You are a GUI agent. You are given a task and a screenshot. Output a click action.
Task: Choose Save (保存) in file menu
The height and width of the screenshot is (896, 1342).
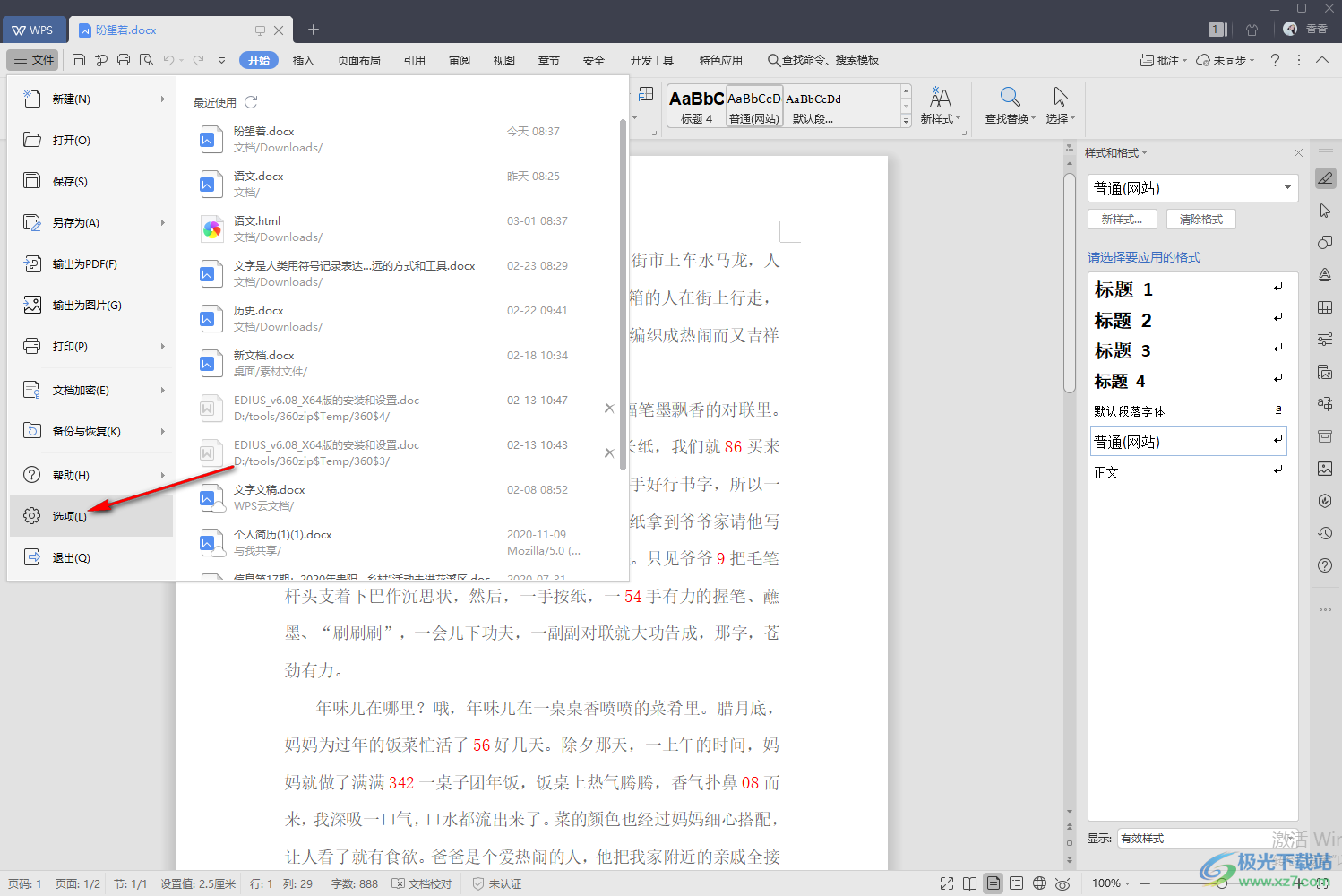91,181
